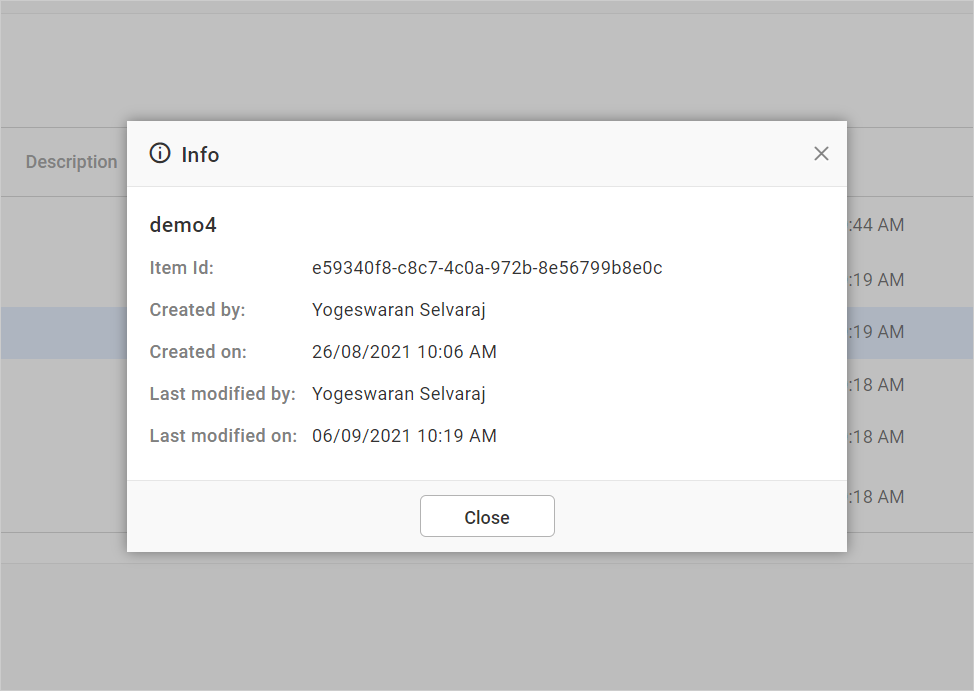Click the Last modified by name in the dialog
The width and height of the screenshot is (974, 691).
click(398, 393)
